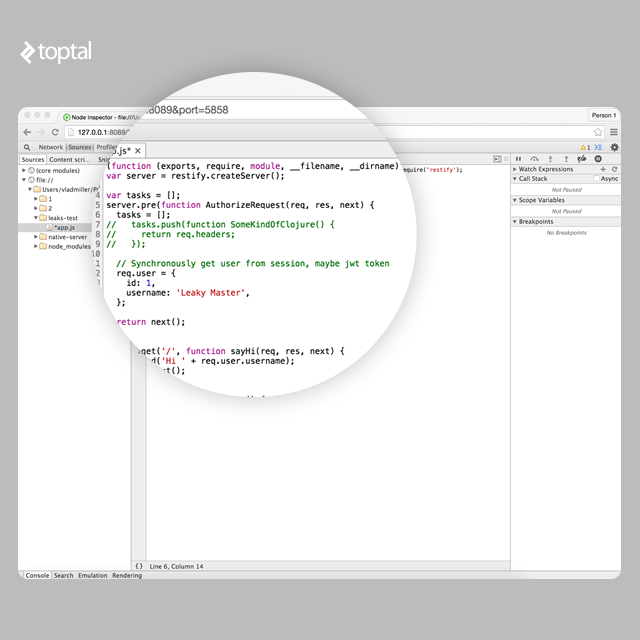This screenshot has height=640, width=640.
Task: Switch to the Profiles panel tab
Action: 106,147
